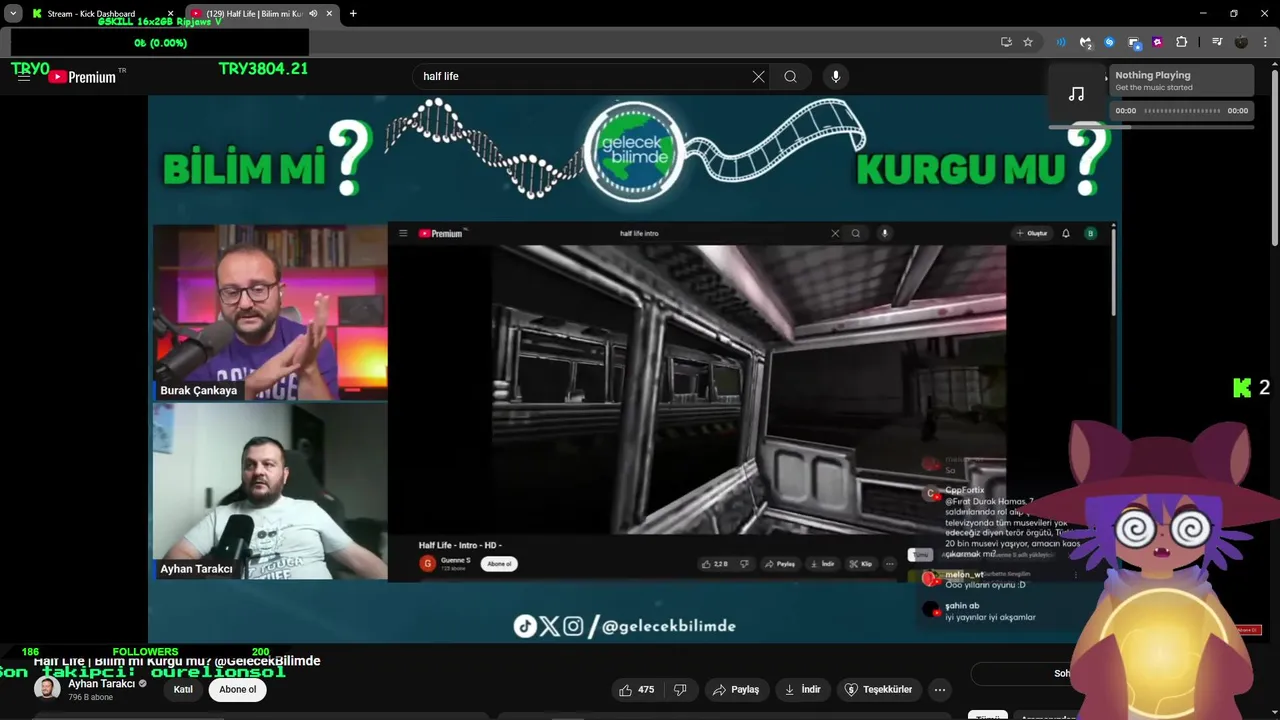Open the Extensions puzzle menu
Viewport: 1280px width, 720px height.
(x=1182, y=42)
